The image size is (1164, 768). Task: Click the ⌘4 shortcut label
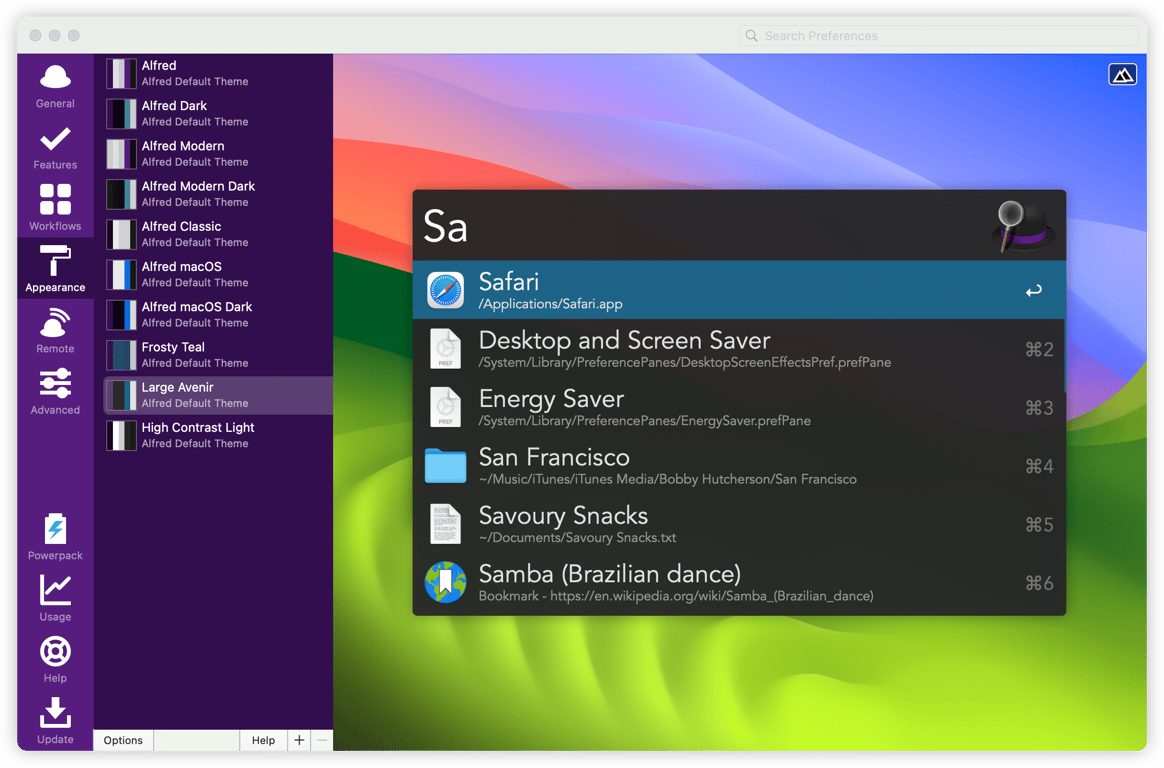pos(1039,466)
